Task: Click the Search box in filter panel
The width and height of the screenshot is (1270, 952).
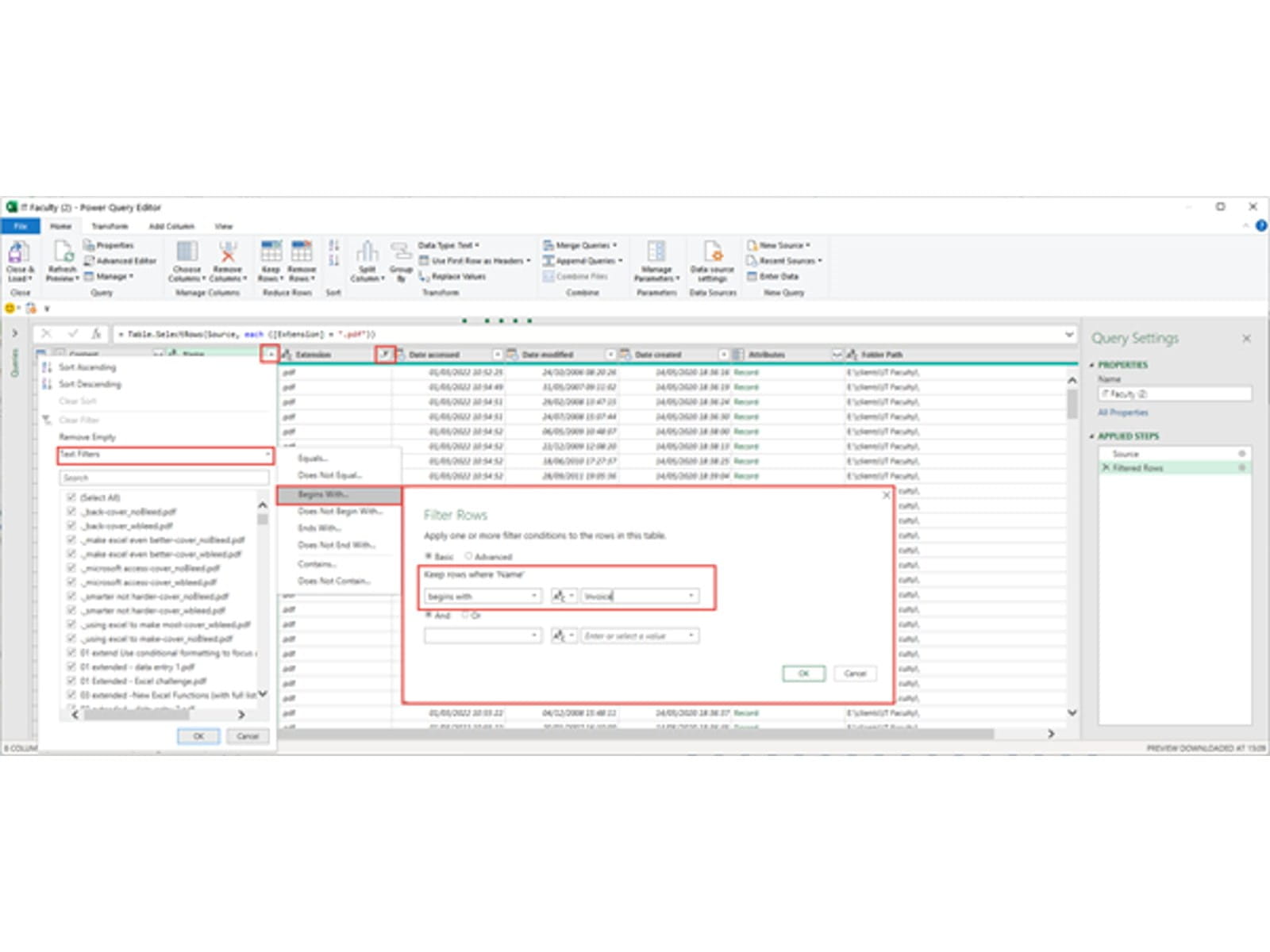Action: 164,478
